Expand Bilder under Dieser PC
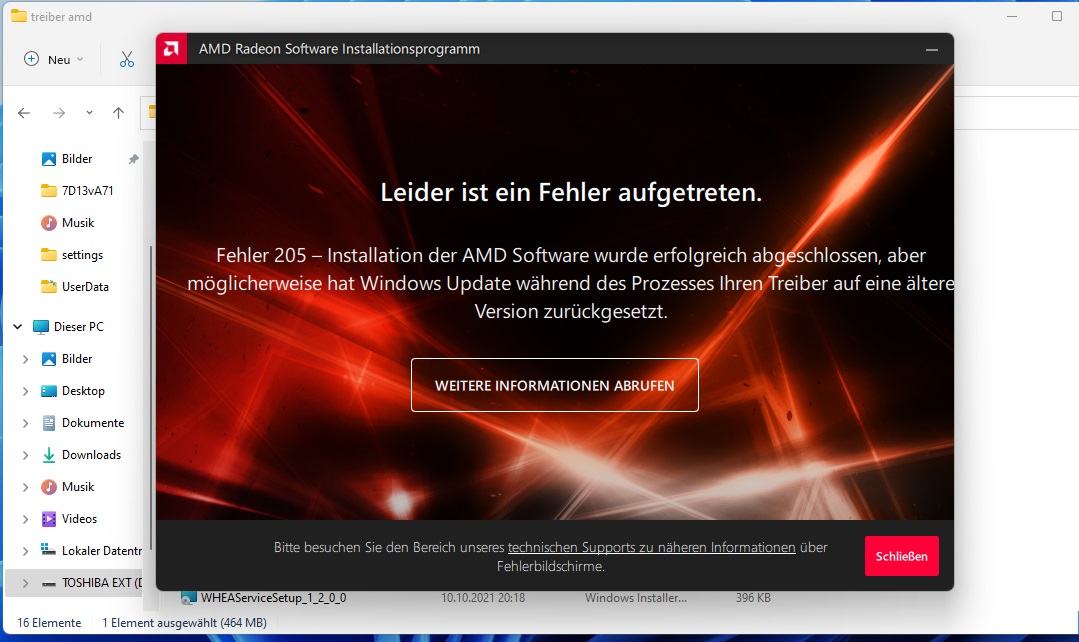 click(x=25, y=359)
